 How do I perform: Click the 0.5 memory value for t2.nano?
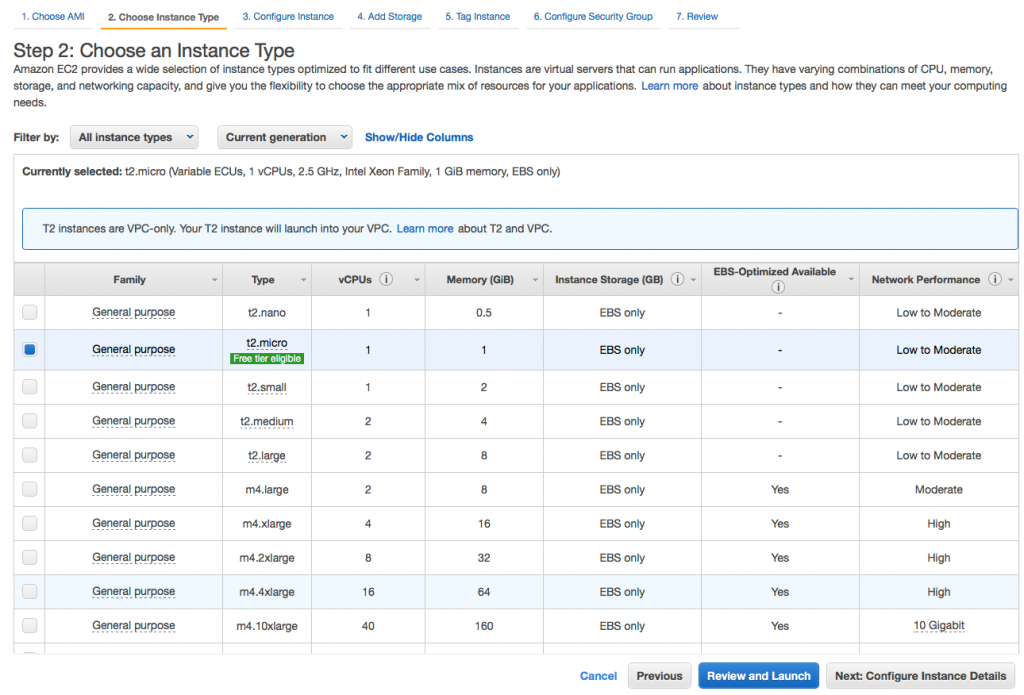click(x=483, y=312)
